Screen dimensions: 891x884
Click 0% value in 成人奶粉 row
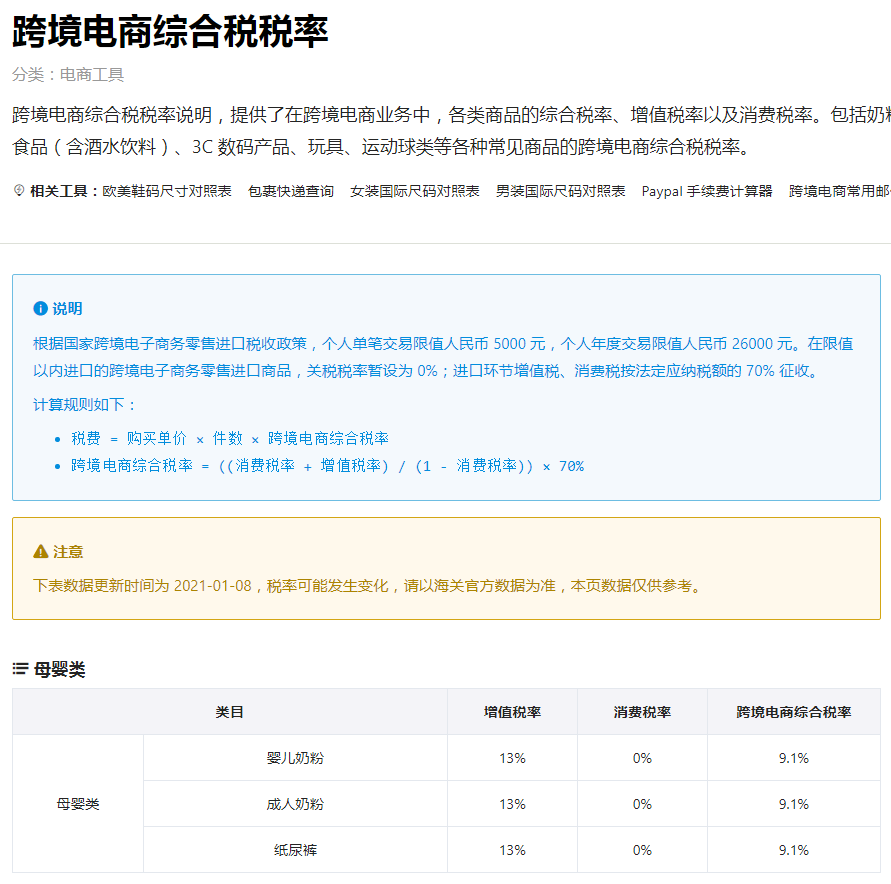coord(642,804)
